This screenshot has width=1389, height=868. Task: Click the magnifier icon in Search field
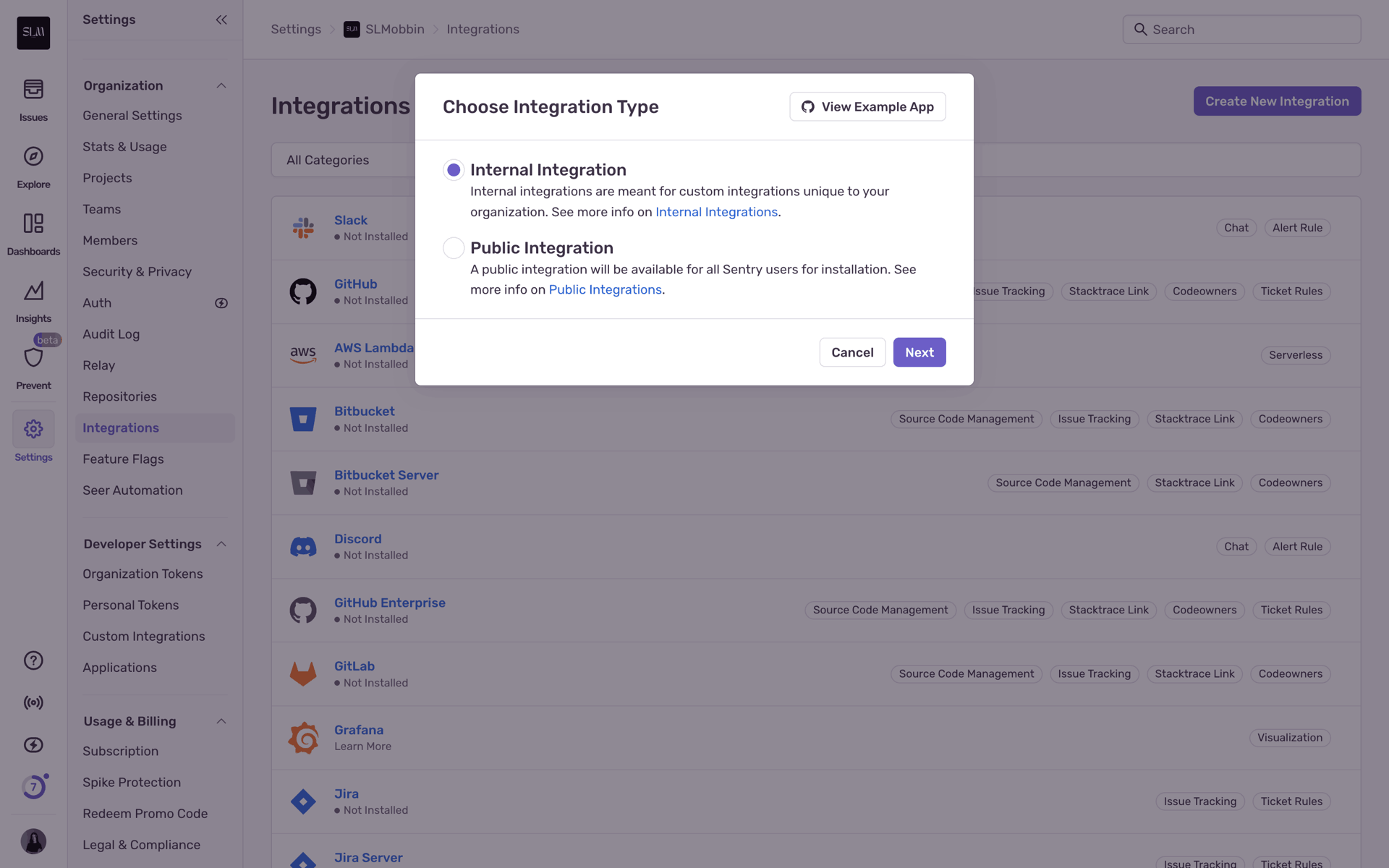point(1140,30)
